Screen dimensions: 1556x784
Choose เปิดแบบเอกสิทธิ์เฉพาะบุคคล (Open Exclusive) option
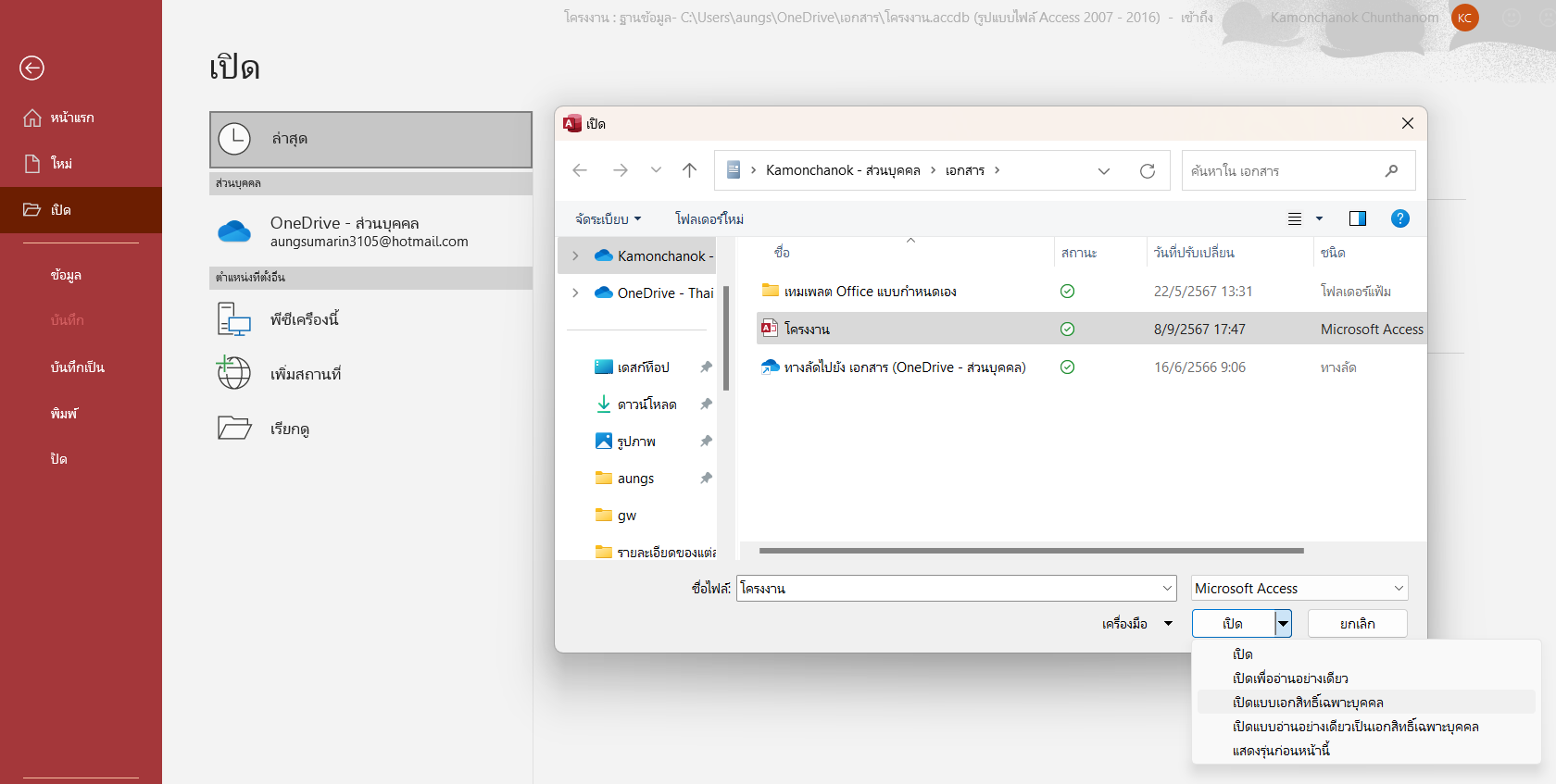pyautogui.click(x=1307, y=703)
